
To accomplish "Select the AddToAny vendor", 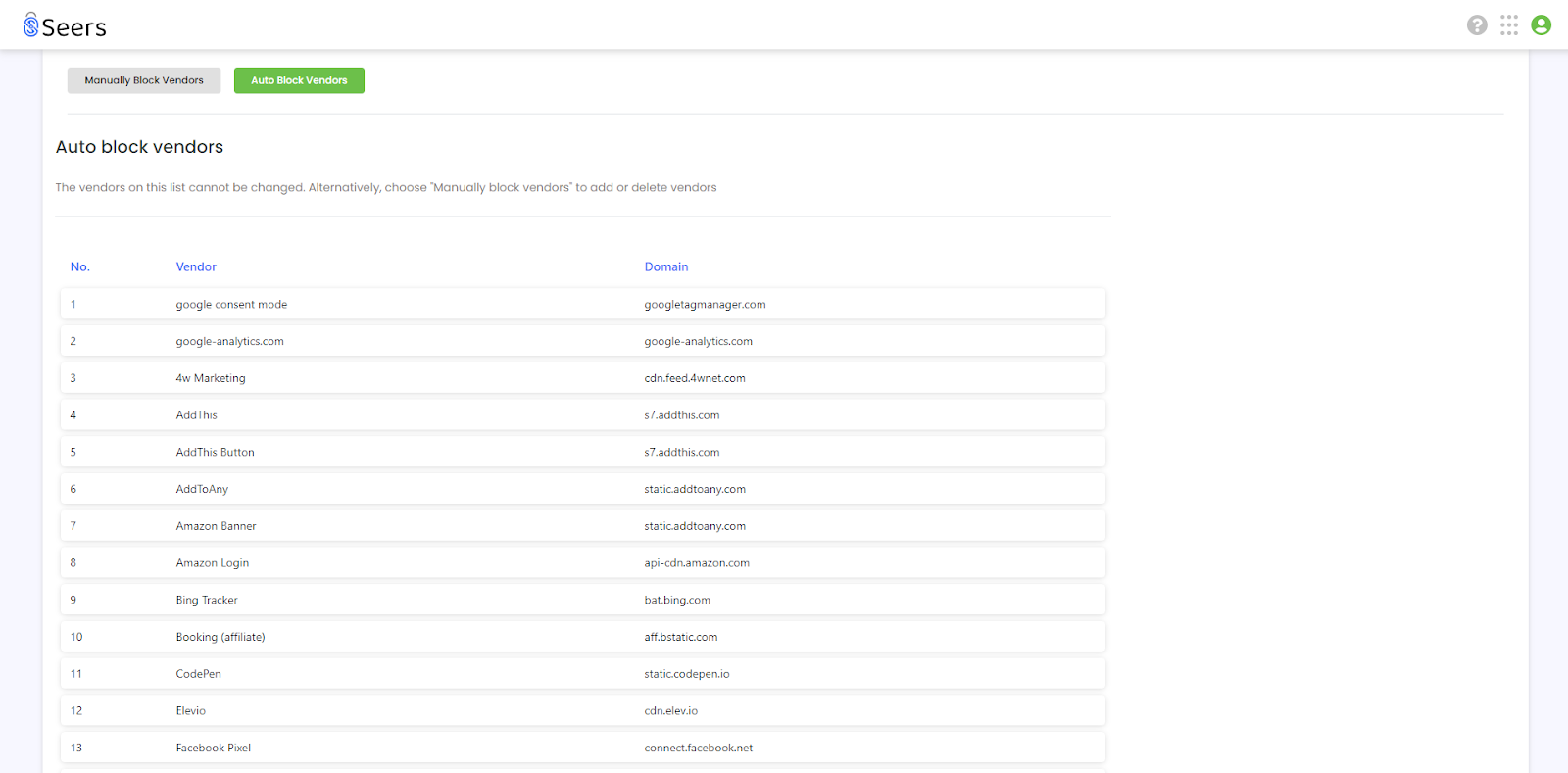I will click(202, 490).
